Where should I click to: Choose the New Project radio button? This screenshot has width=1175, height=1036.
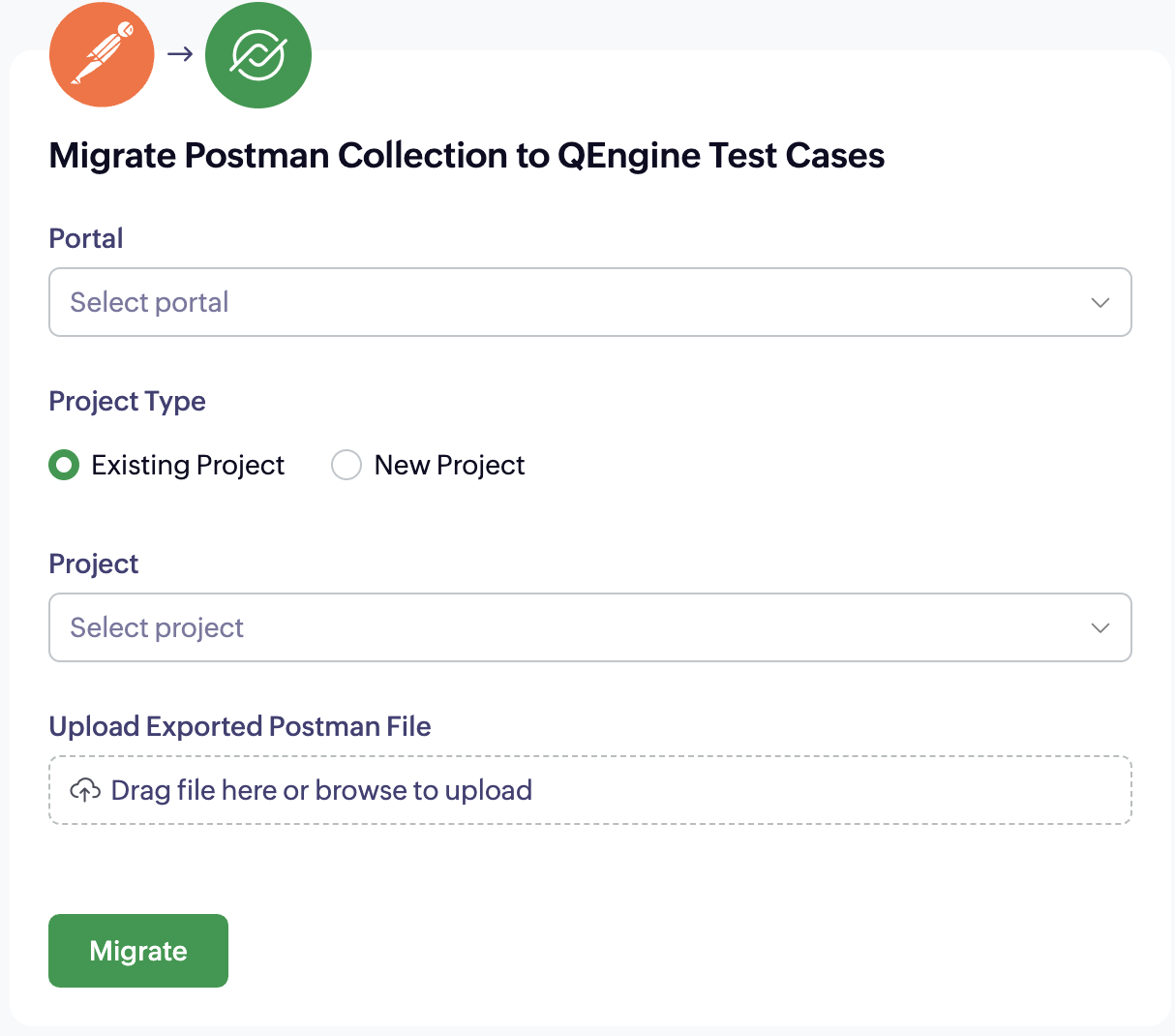click(346, 466)
